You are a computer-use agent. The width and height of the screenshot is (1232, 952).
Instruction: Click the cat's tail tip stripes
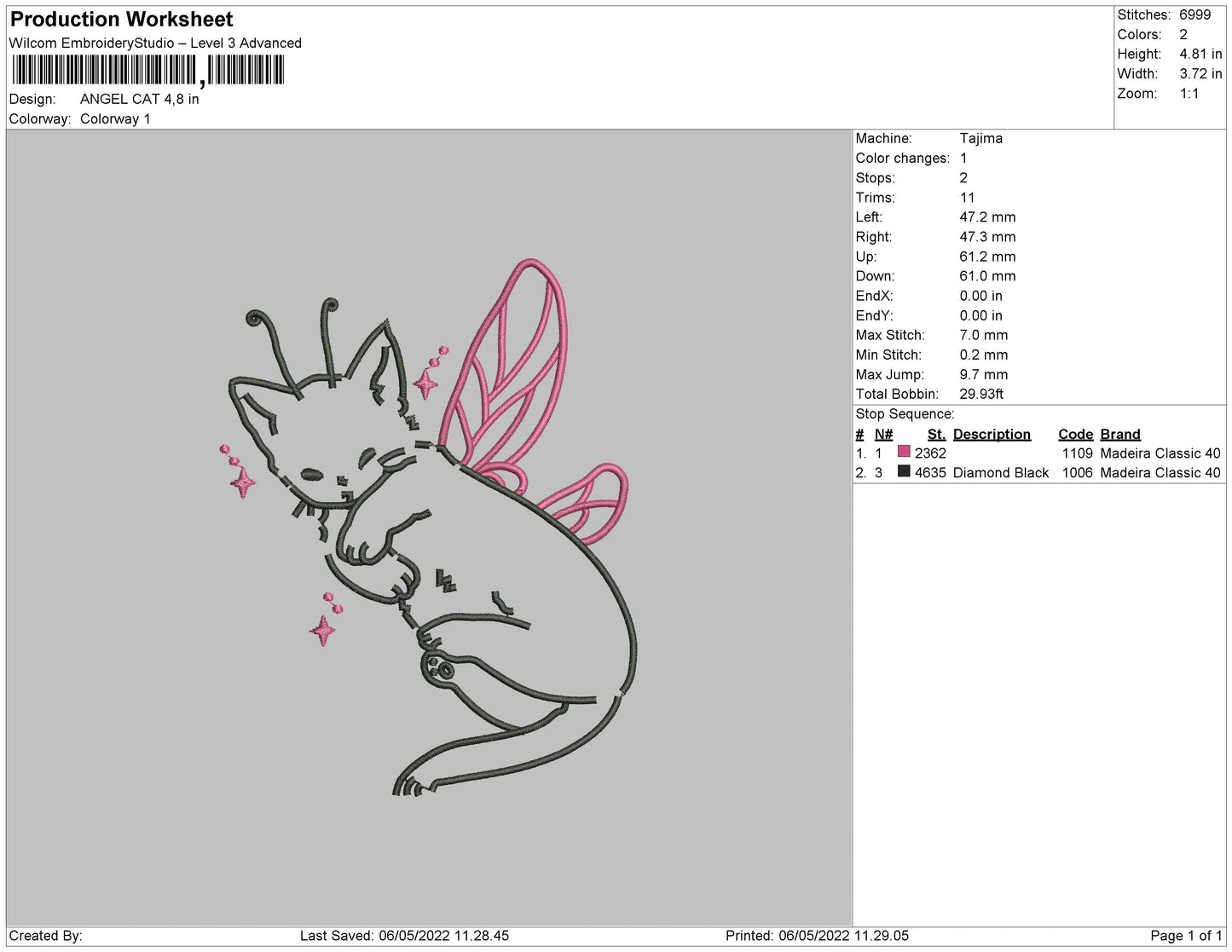pos(409,785)
